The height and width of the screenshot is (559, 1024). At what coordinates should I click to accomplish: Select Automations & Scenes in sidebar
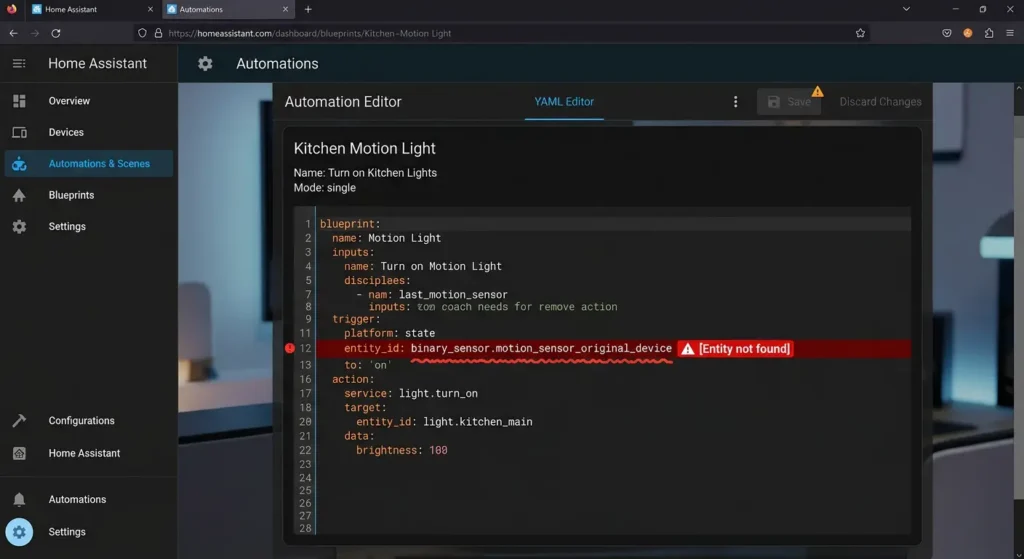pos(89,164)
